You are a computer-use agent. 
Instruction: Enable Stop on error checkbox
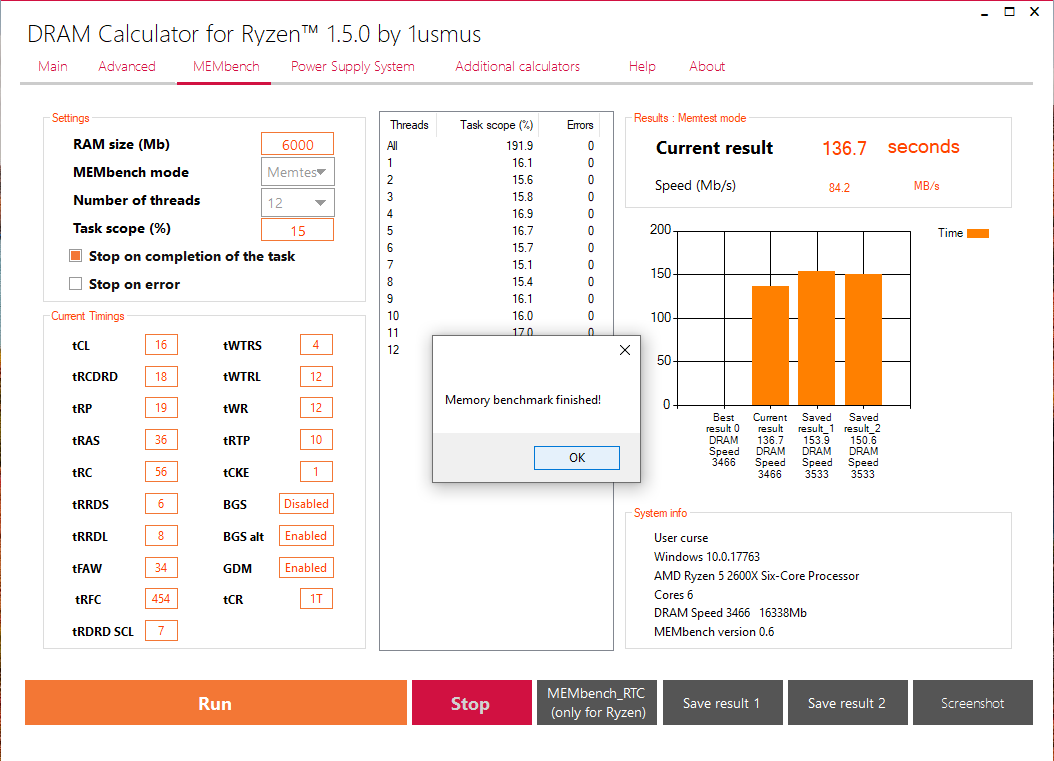point(76,284)
